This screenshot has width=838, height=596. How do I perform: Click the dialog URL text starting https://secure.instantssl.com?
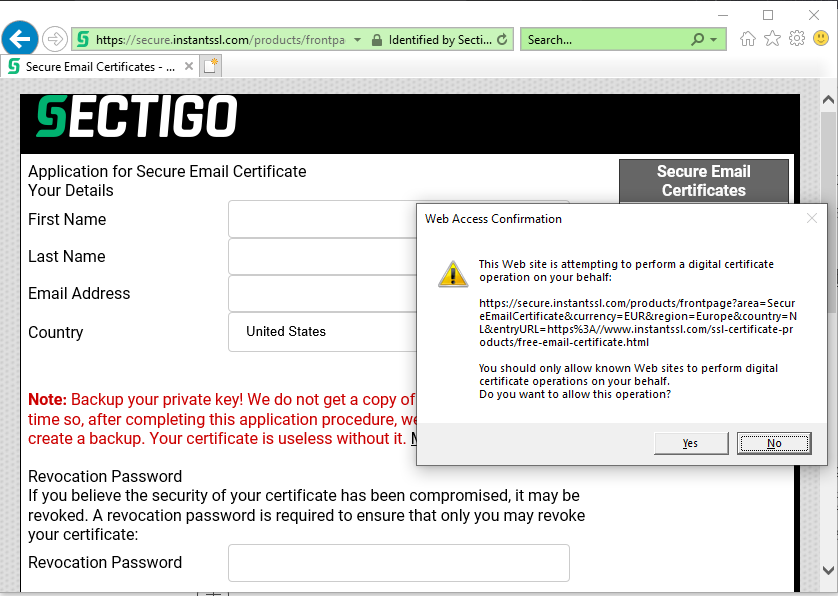[638, 323]
